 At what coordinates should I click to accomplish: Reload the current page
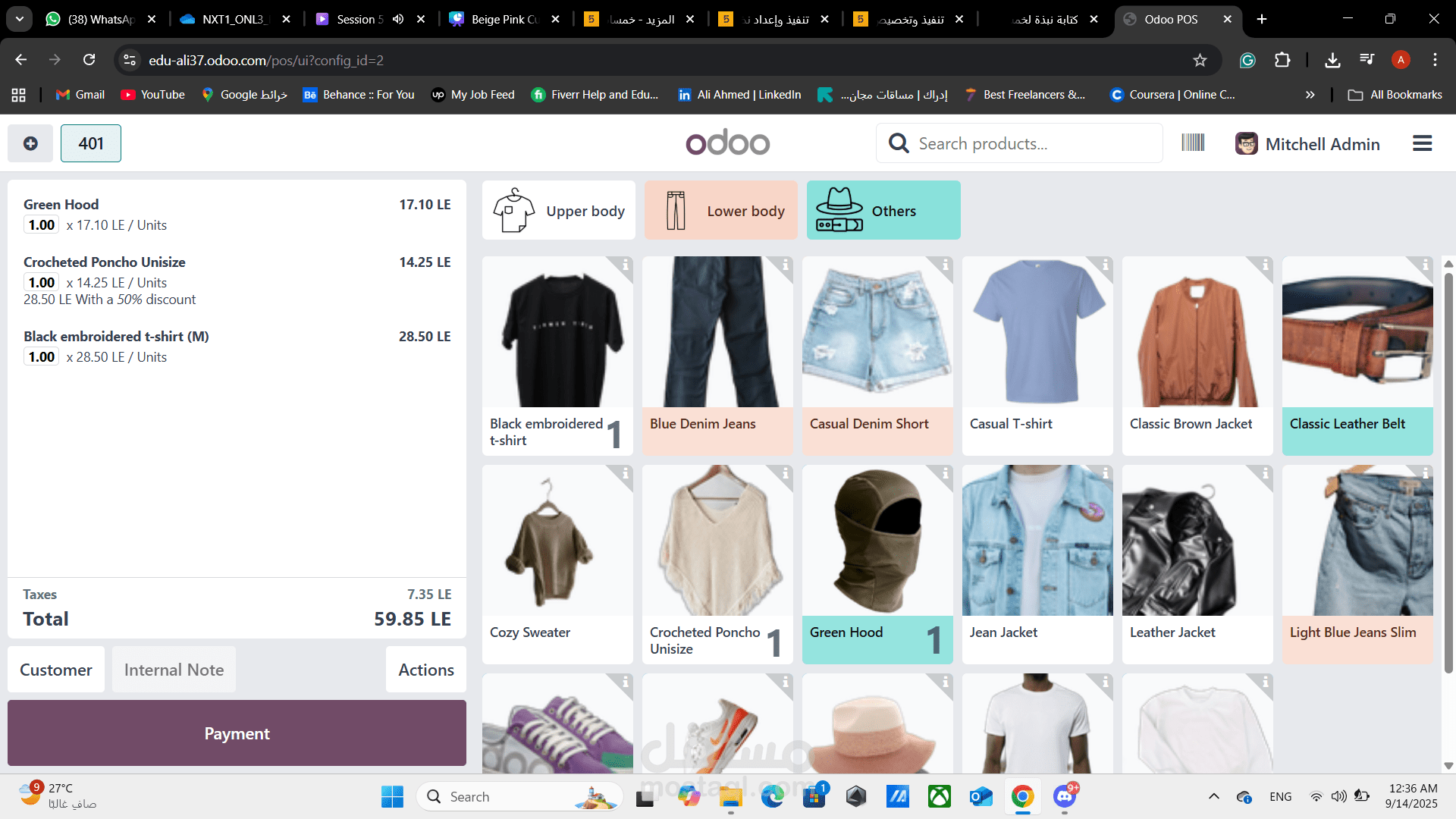[89, 60]
